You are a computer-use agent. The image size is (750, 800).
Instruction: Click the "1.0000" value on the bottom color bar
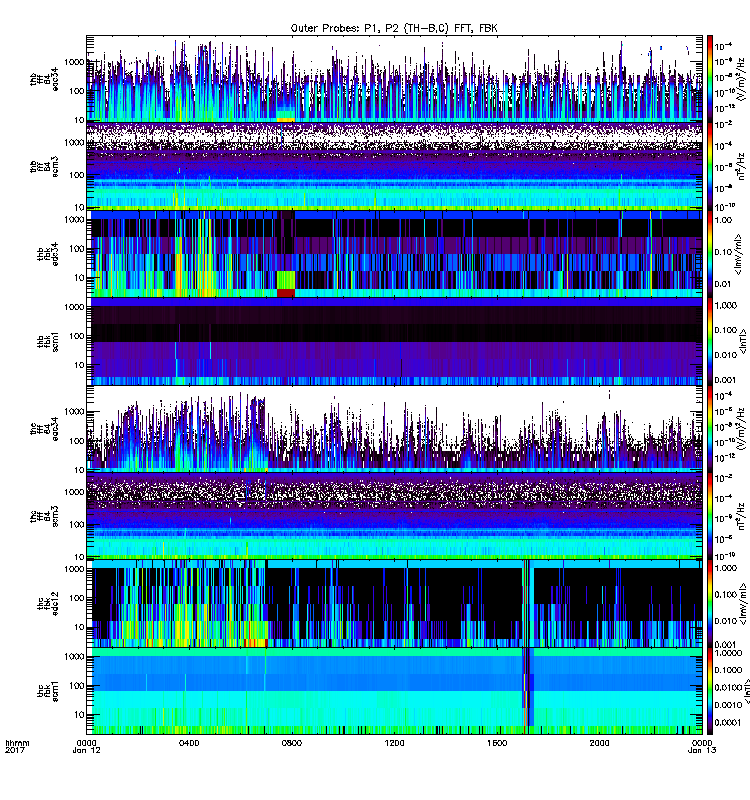[729, 653]
